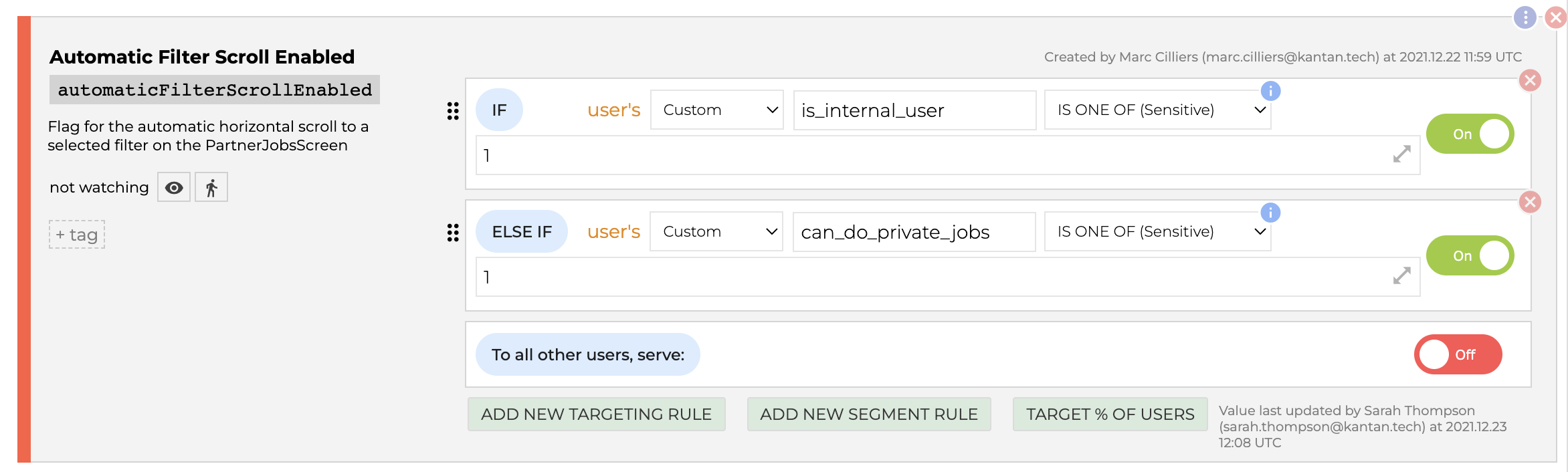1568x472 pixels.
Task: Open Custom dropdown in ELSE IF rule
Action: [x=716, y=232]
